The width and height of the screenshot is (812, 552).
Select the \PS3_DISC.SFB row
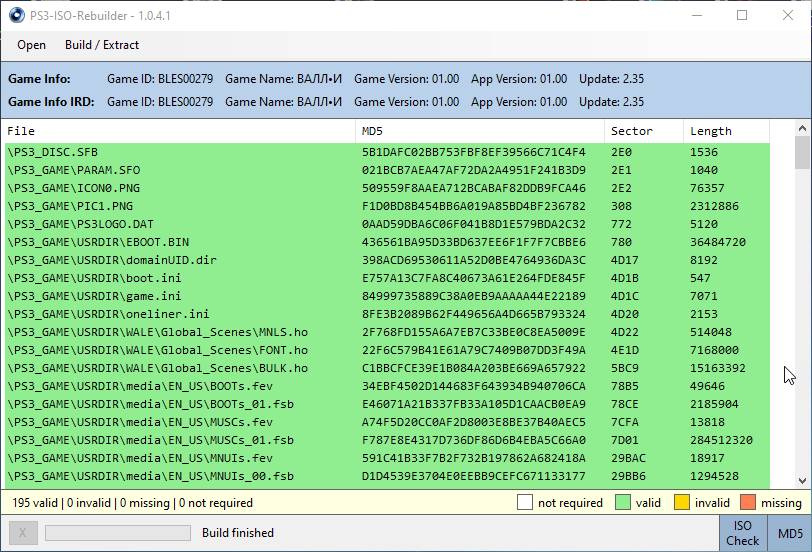(387, 152)
